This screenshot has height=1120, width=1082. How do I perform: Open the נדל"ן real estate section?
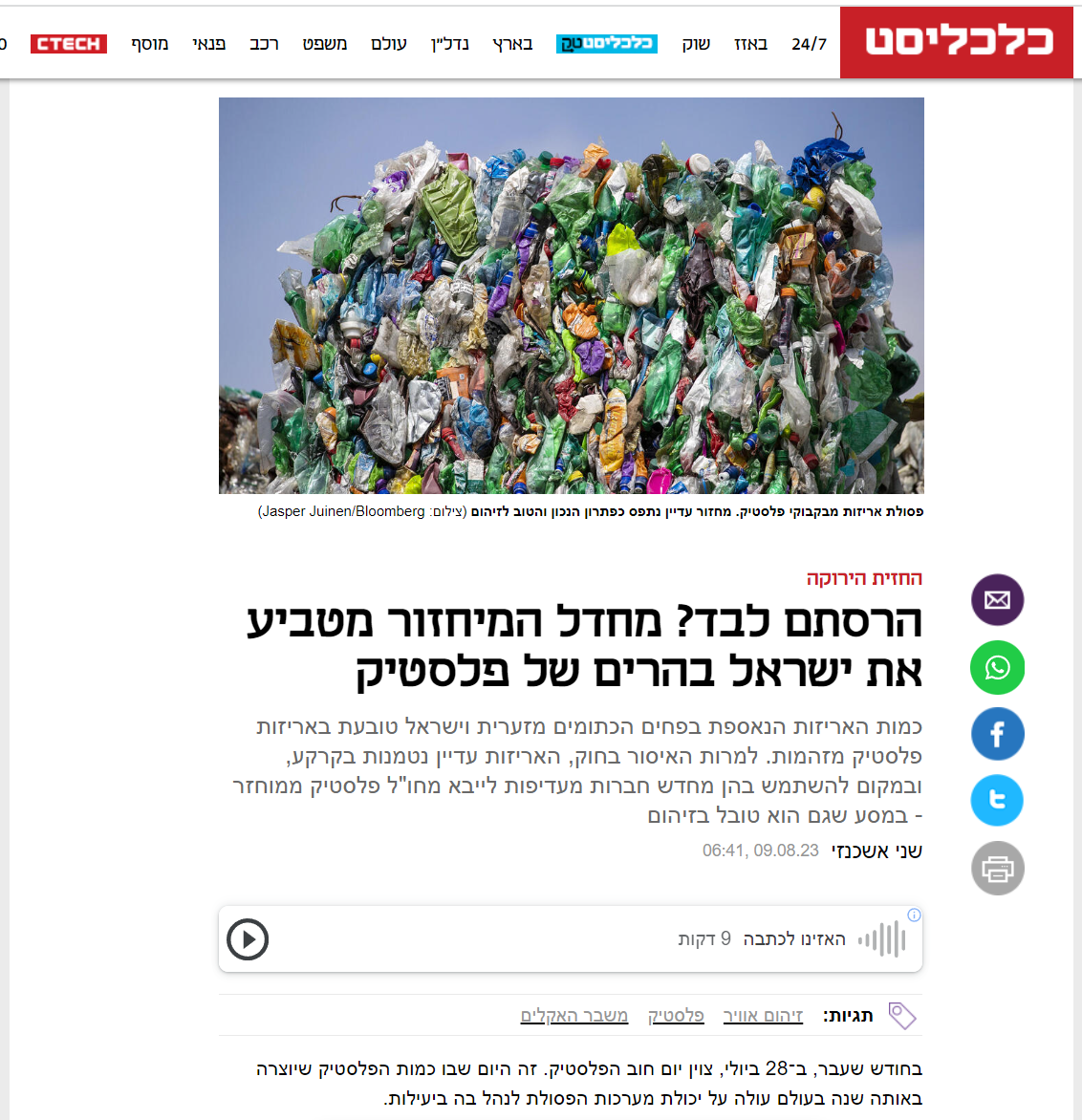pos(449,44)
